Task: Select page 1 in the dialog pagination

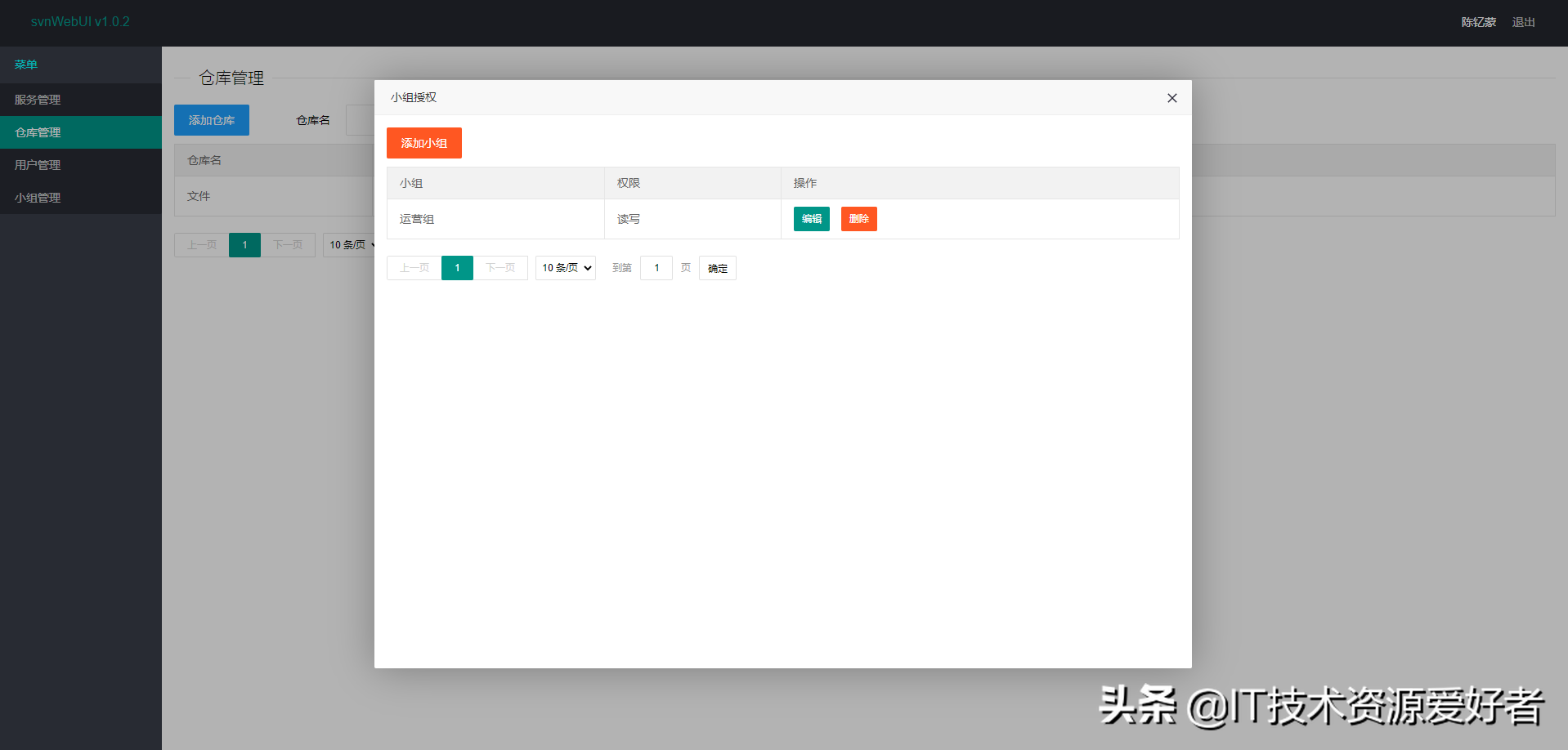Action: pos(457,268)
